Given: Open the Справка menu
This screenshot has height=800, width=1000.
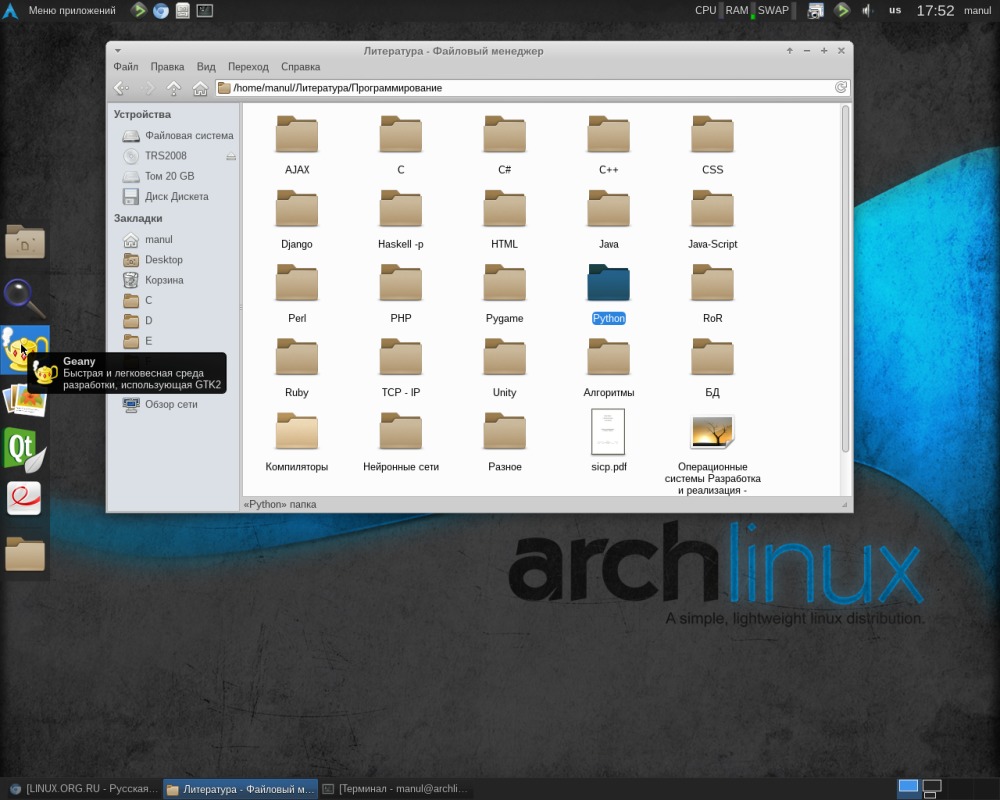Looking at the screenshot, I should (300, 66).
